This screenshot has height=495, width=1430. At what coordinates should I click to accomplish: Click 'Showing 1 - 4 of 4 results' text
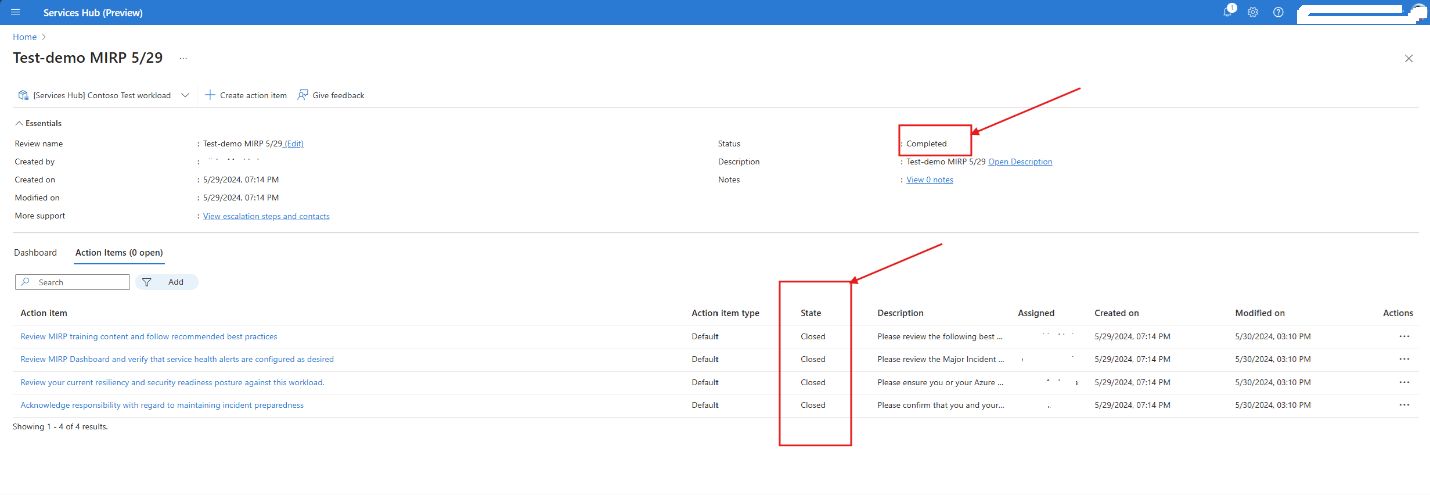pyautogui.click(x=60, y=427)
